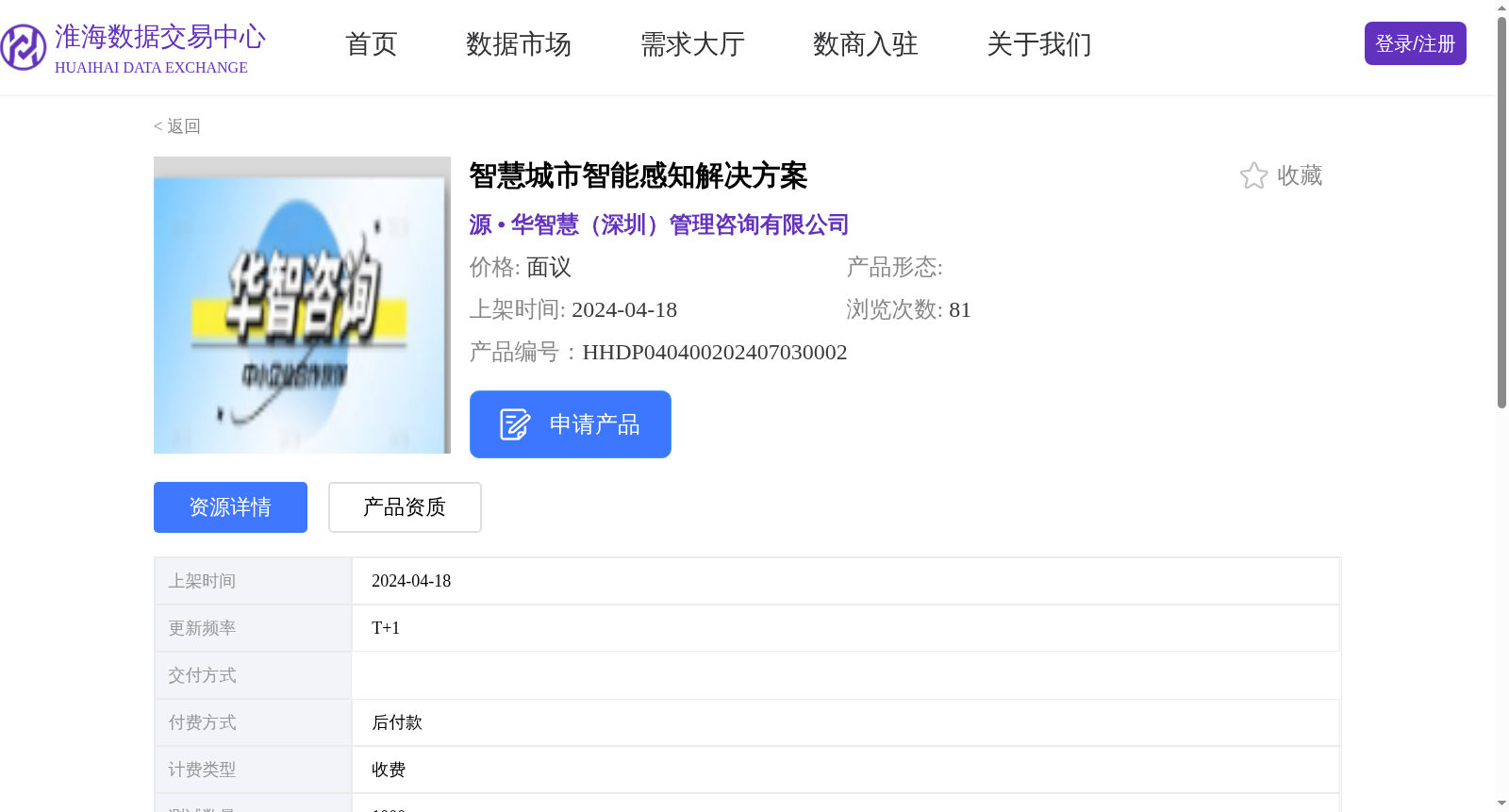The width and height of the screenshot is (1509, 812).
Task: Click the 登录/注册 button
Action: pyautogui.click(x=1415, y=43)
